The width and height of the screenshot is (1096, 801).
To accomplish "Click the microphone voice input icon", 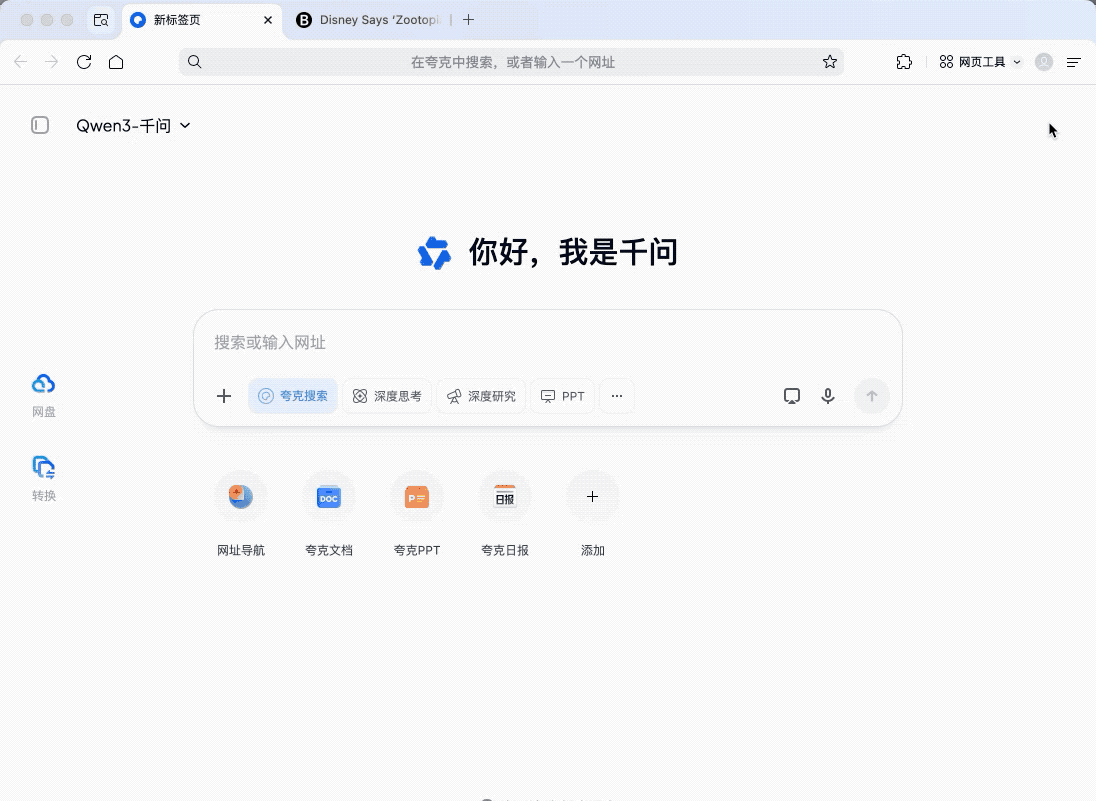I will coord(828,396).
